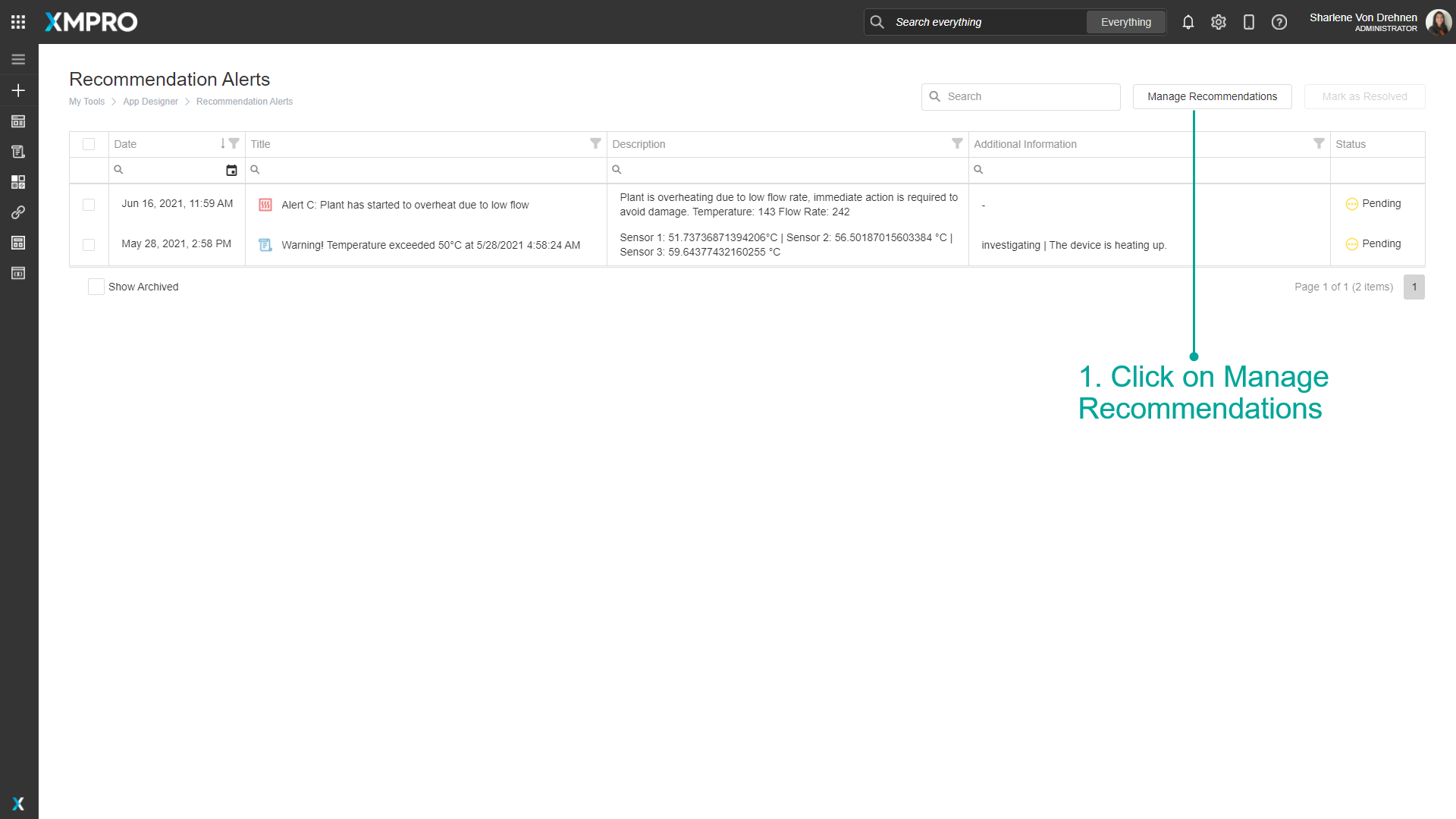Click the XMPRO logo in the bottom-left corner
The width and height of the screenshot is (1456, 819).
[x=18, y=804]
